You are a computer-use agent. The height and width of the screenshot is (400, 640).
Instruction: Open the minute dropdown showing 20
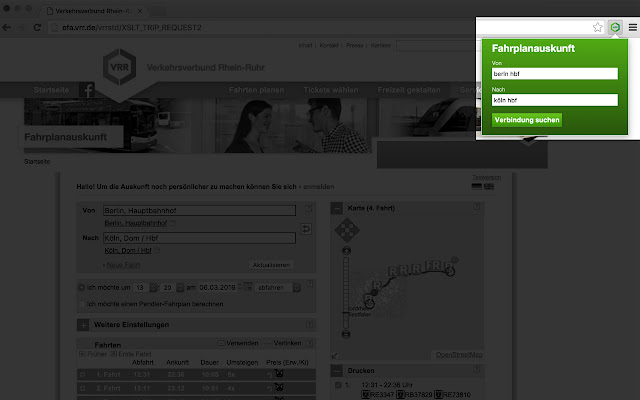pos(173,288)
